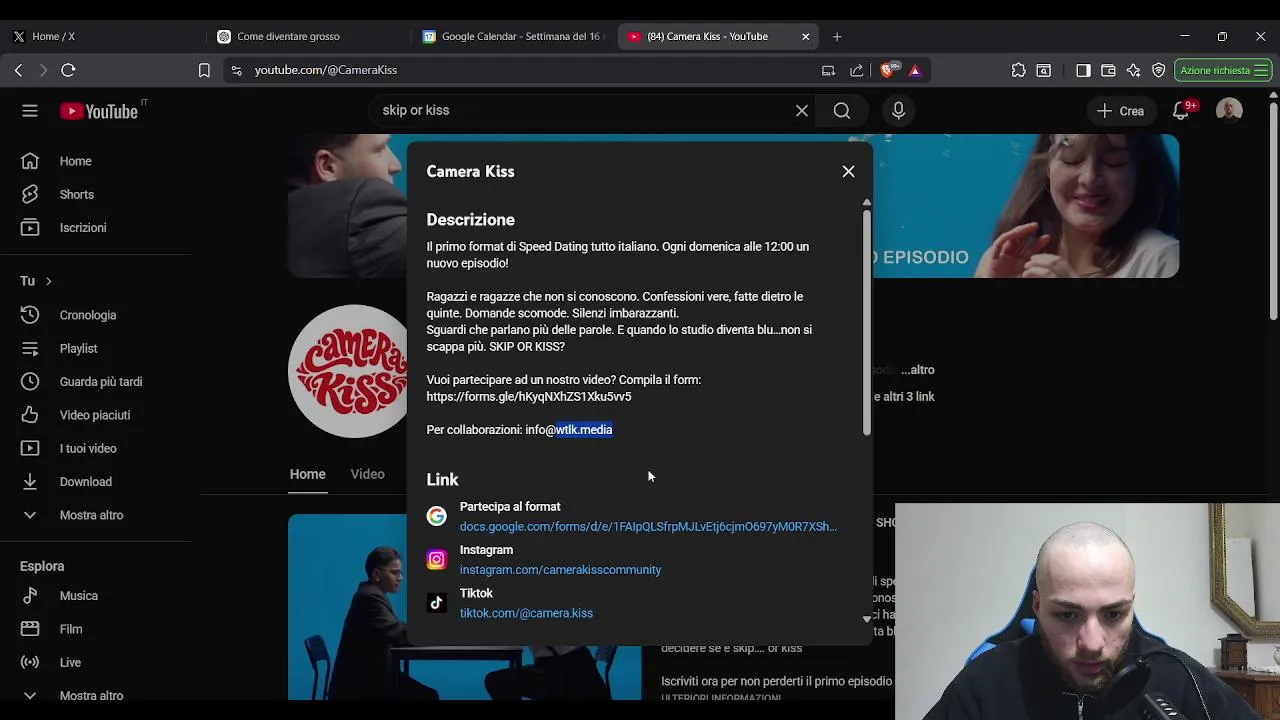Go back in browser history
Viewport: 1280px width, 720px height.
click(x=18, y=70)
